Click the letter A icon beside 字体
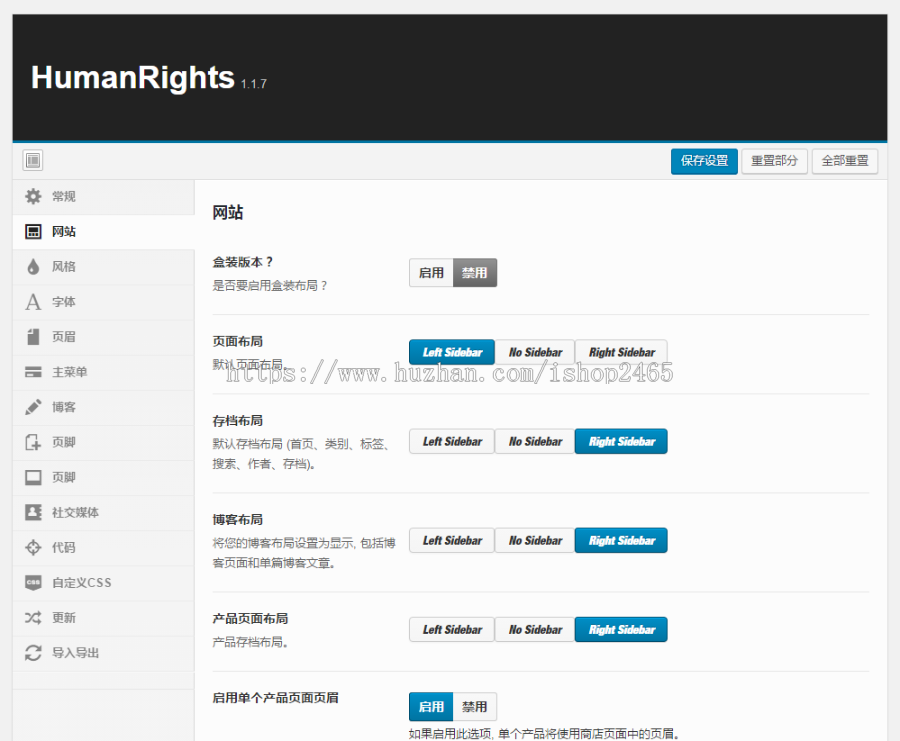 click(33, 301)
